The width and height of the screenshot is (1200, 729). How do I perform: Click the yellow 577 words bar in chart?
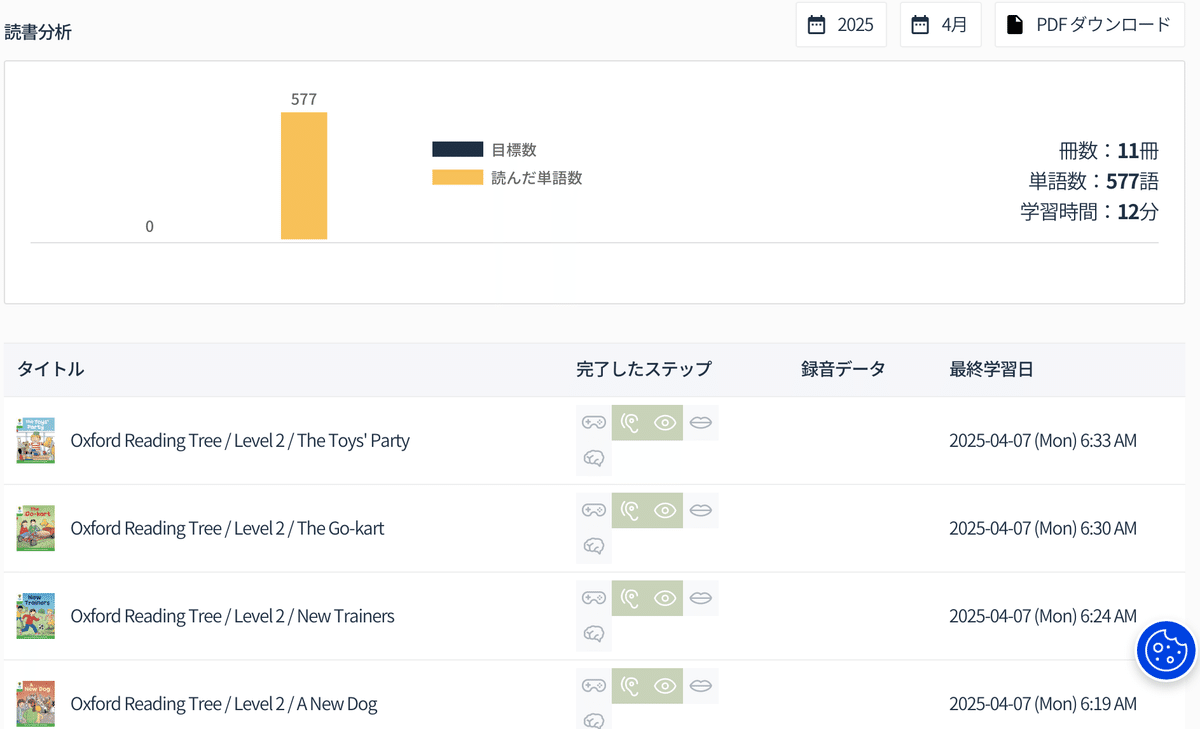(x=304, y=176)
